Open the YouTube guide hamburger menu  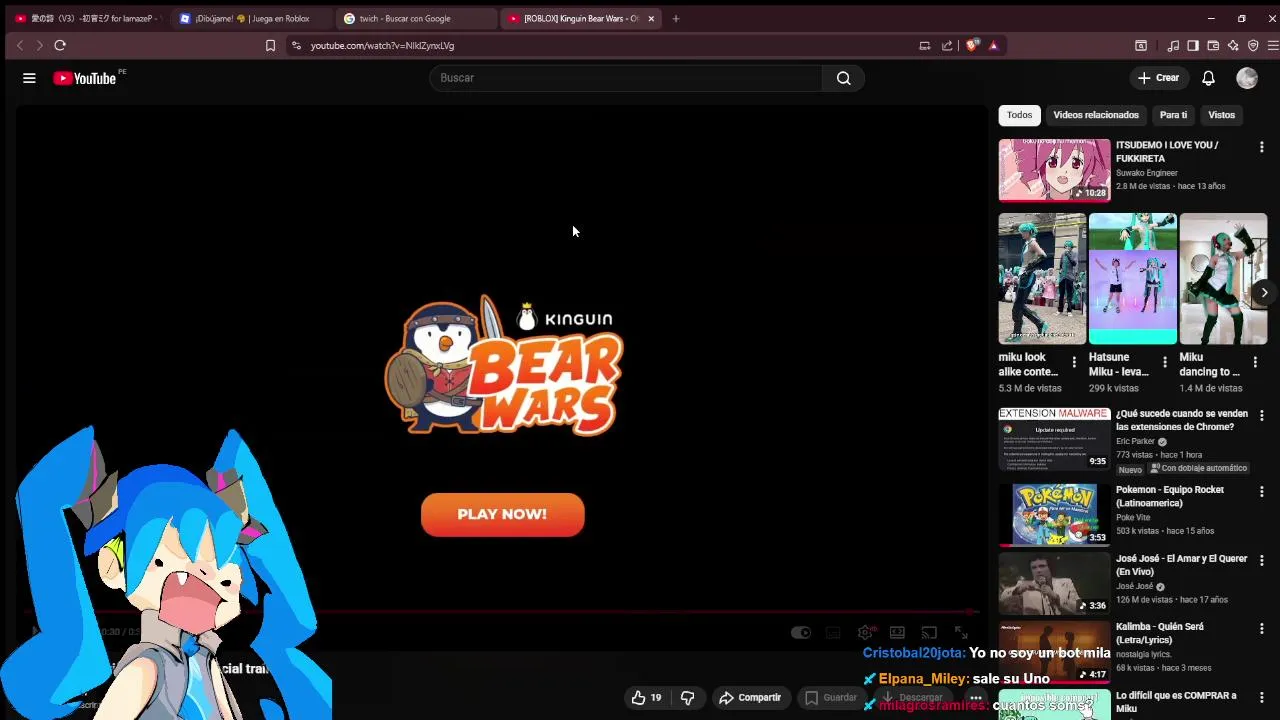click(x=29, y=78)
